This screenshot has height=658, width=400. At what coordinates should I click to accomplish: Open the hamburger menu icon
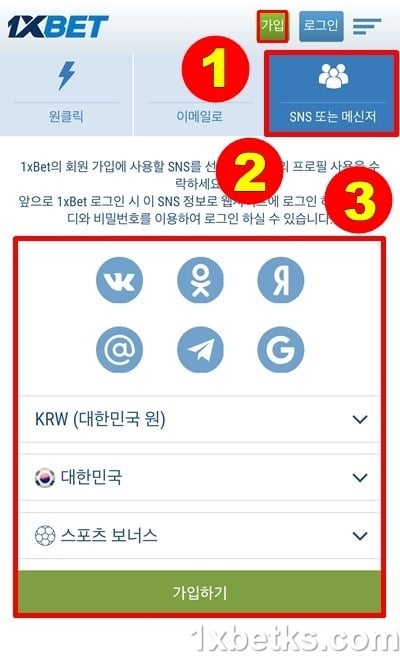pyautogui.click(x=367, y=26)
